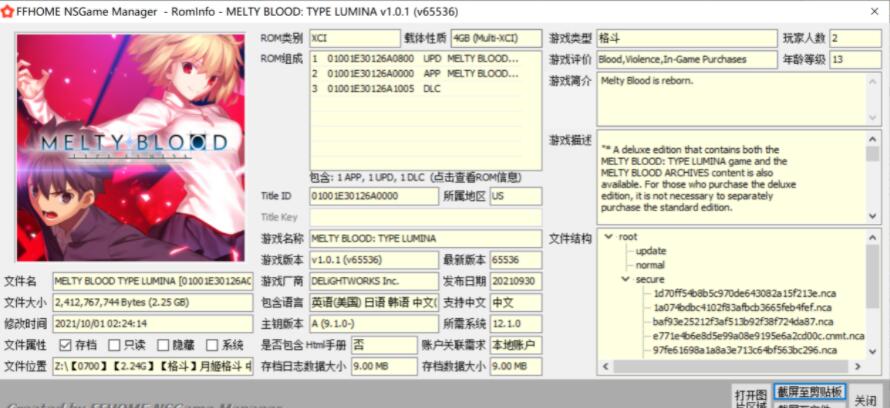
Task: Click the down arrow of 游戏描述 scrollbar
Action: pyautogui.click(x=873, y=216)
